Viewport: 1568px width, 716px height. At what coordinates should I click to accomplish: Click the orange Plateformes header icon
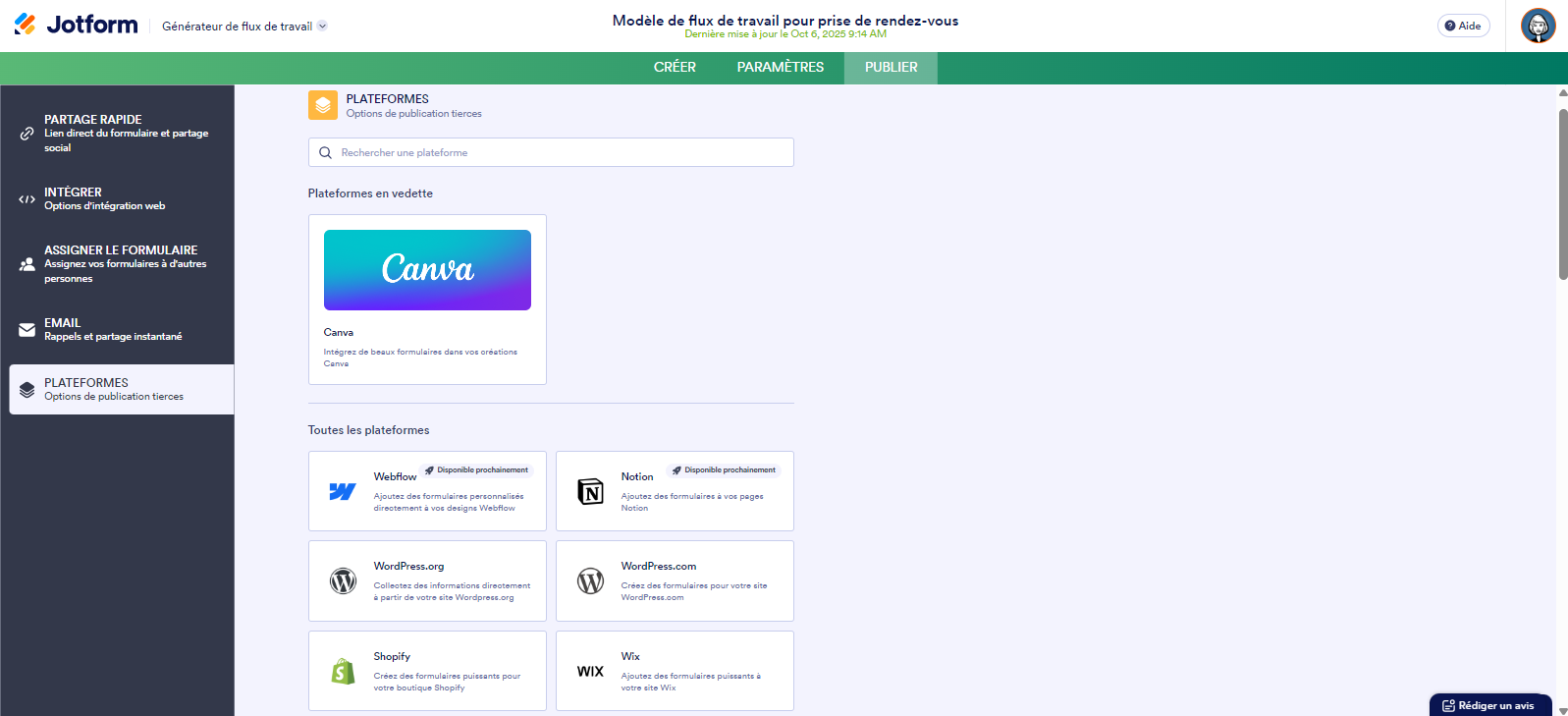click(x=323, y=105)
